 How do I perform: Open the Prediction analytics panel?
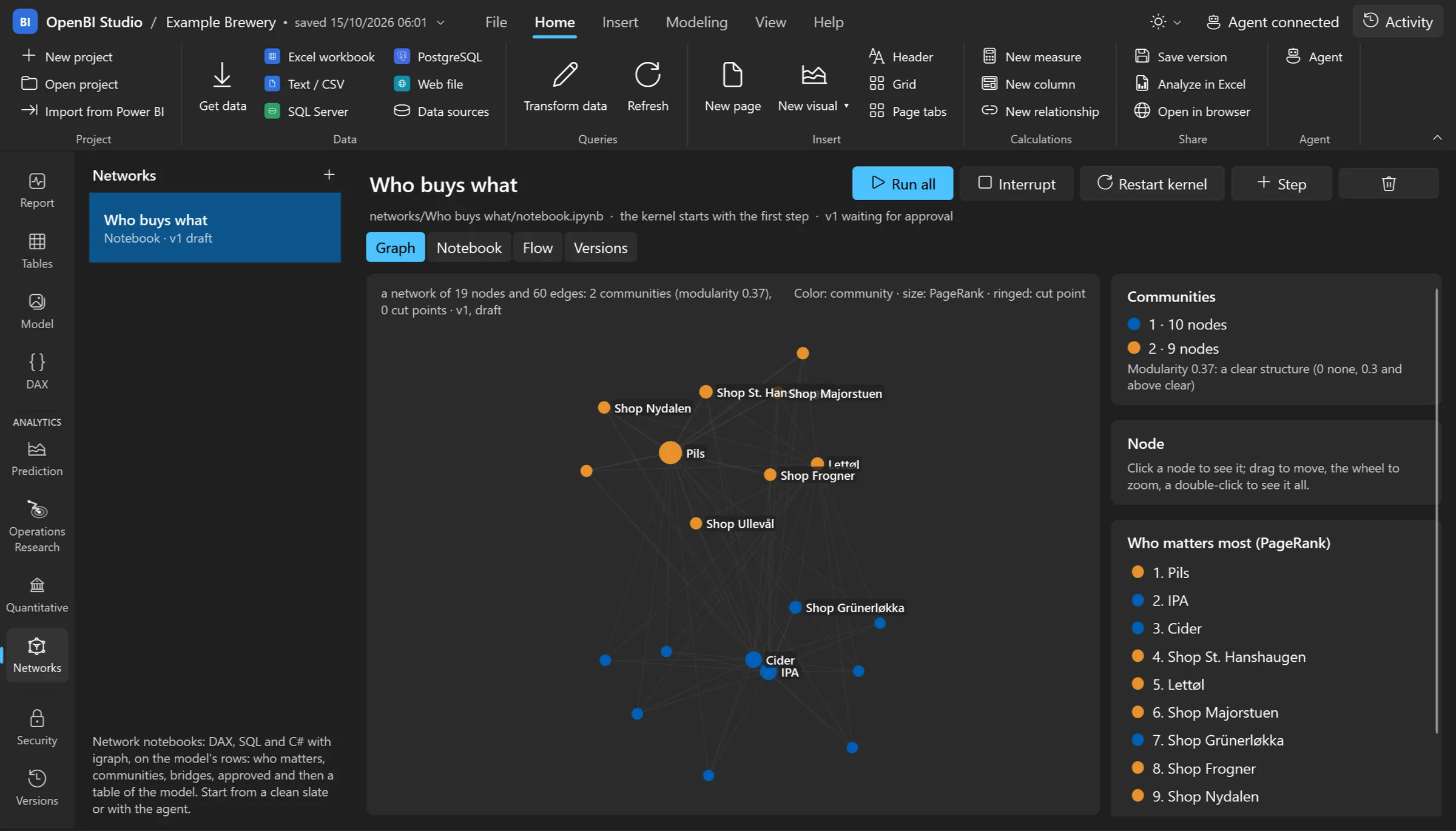coord(37,459)
